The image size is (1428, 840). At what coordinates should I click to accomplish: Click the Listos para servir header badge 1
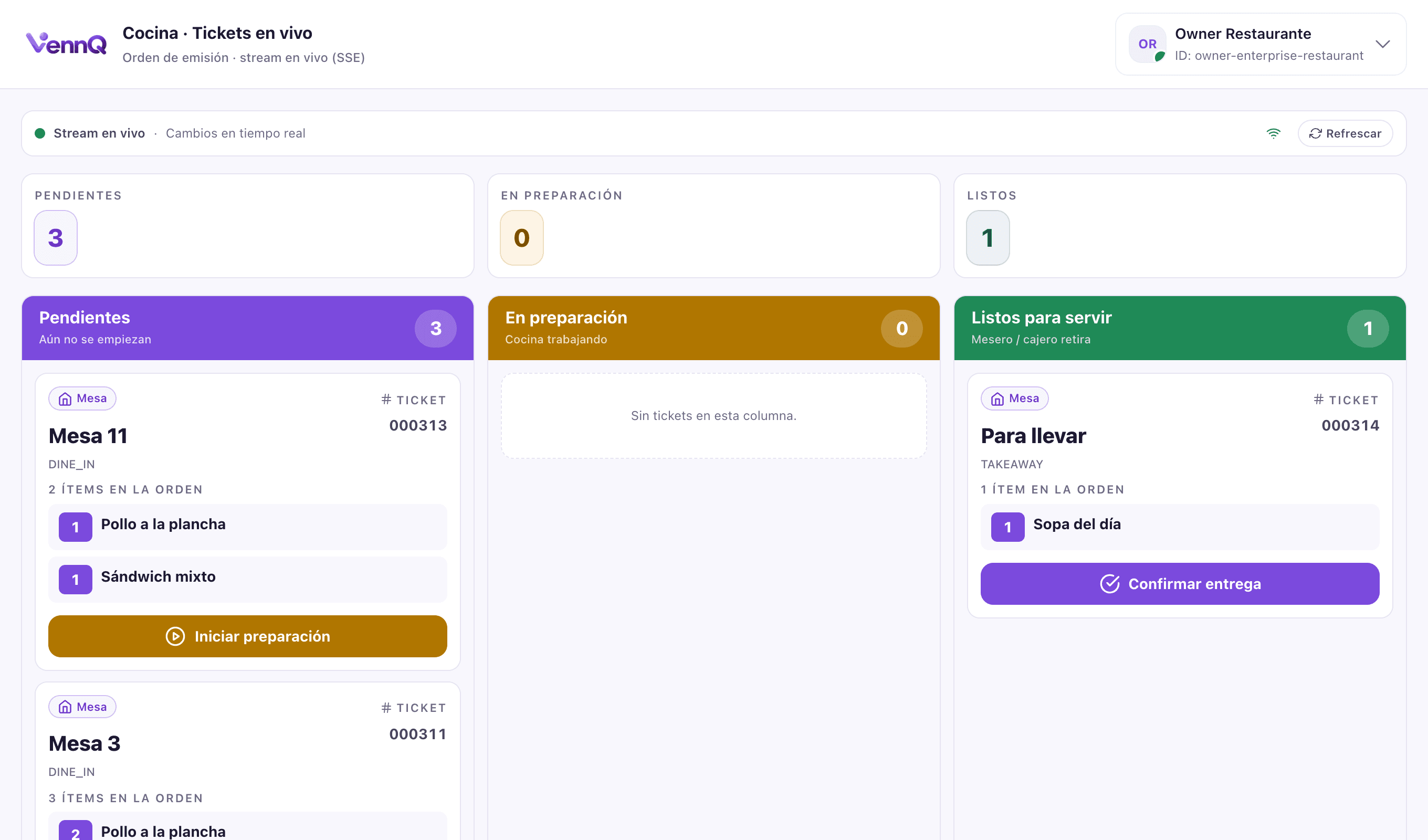coord(1368,328)
